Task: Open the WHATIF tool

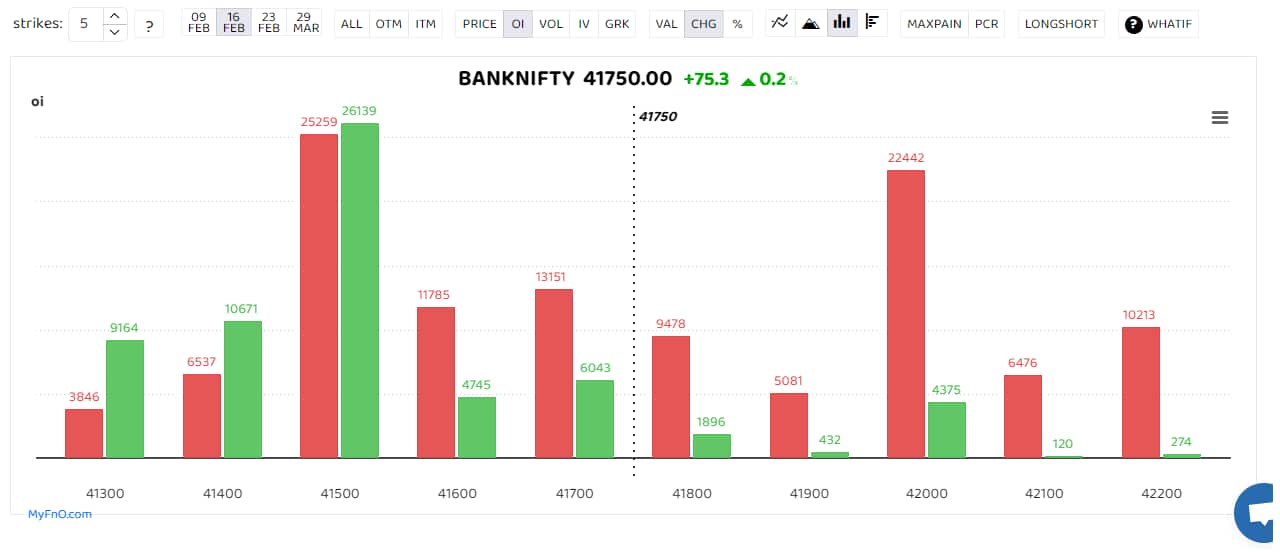Action: [x=1158, y=24]
